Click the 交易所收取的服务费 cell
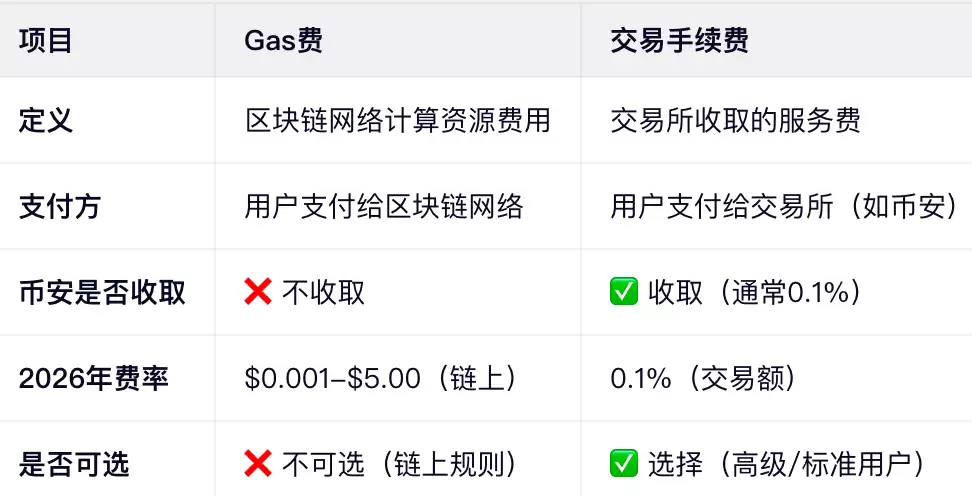The image size is (972, 496). 736,121
